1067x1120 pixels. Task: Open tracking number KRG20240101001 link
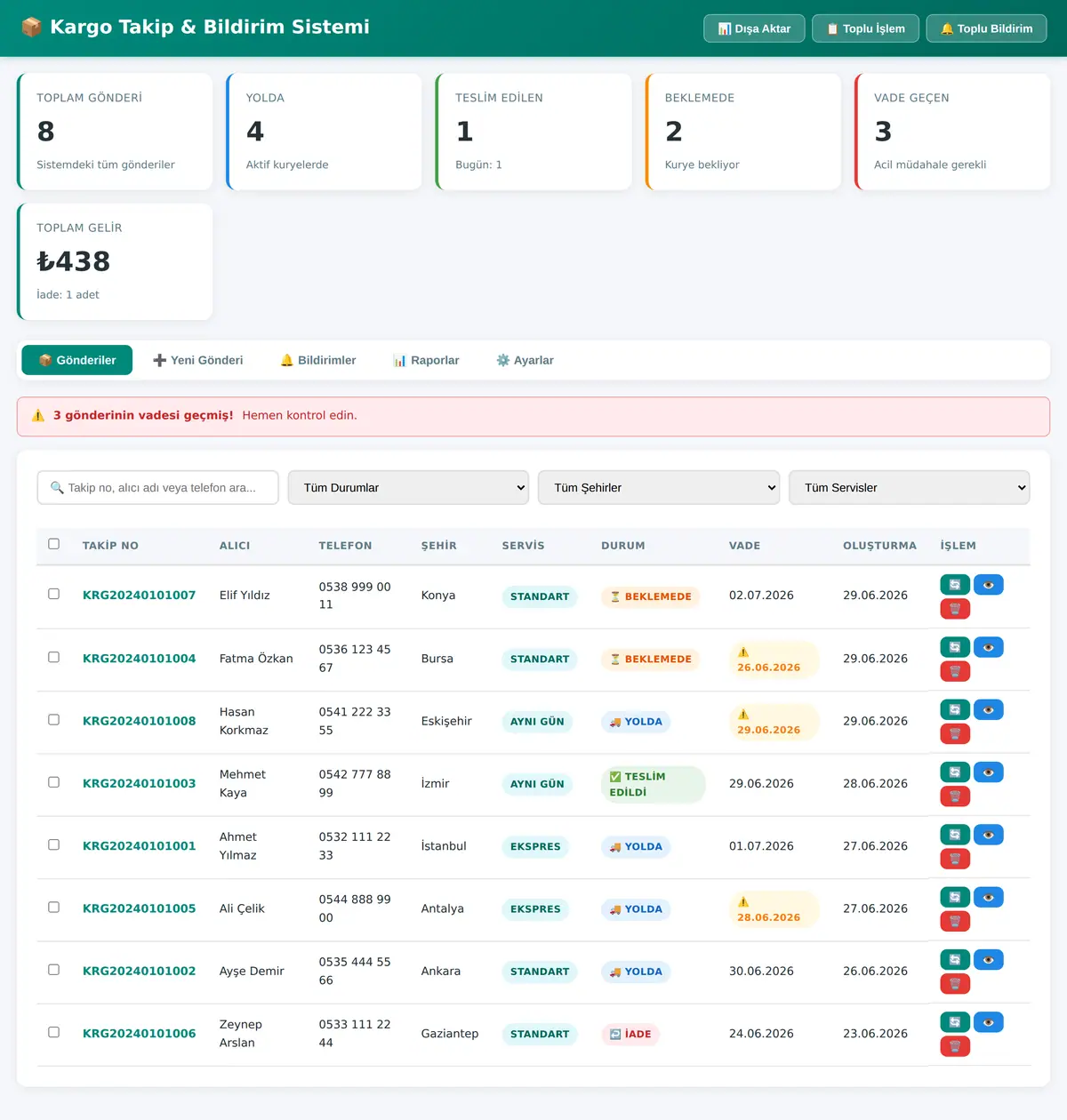coord(140,846)
